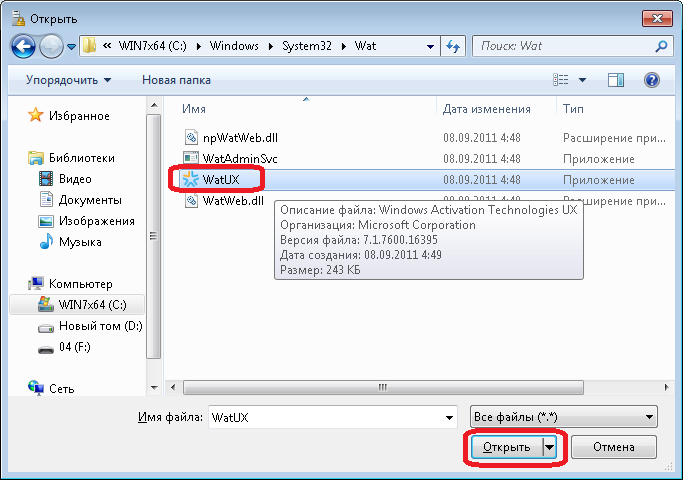The height and width of the screenshot is (480, 683).
Task: Click the Сеть network globe icon
Action: tap(36, 387)
